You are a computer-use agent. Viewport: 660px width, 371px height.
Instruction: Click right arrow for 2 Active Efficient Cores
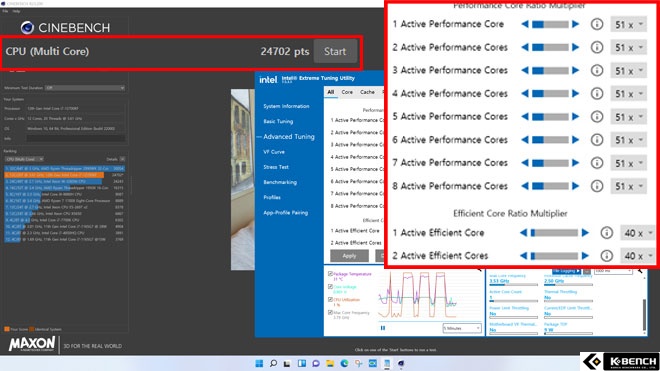click(x=585, y=256)
